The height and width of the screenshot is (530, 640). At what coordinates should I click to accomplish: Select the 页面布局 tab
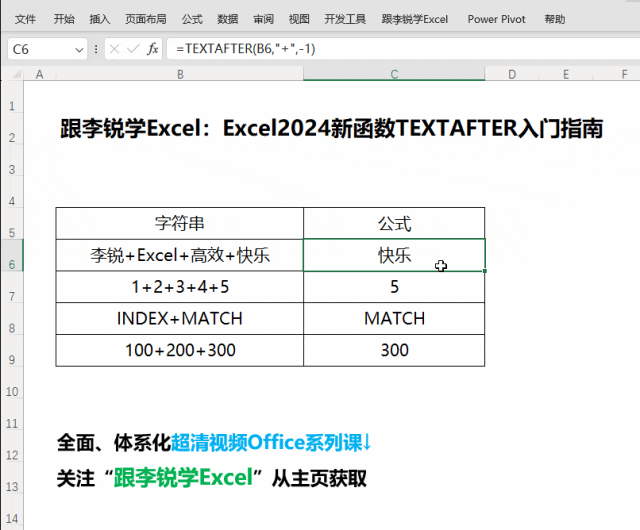coord(146,19)
